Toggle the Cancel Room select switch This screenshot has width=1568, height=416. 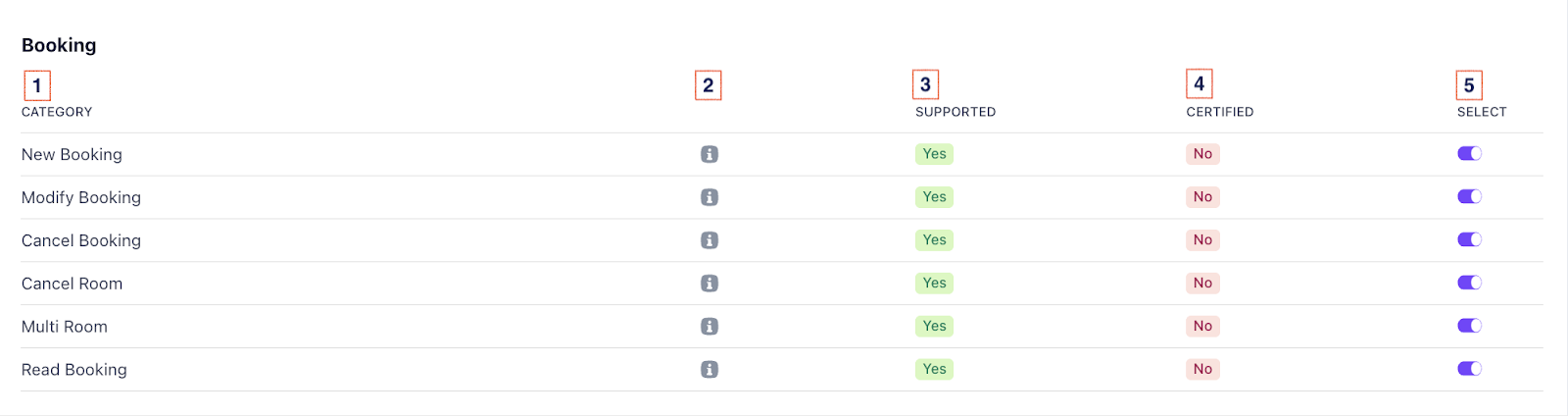[x=1469, y=283]
